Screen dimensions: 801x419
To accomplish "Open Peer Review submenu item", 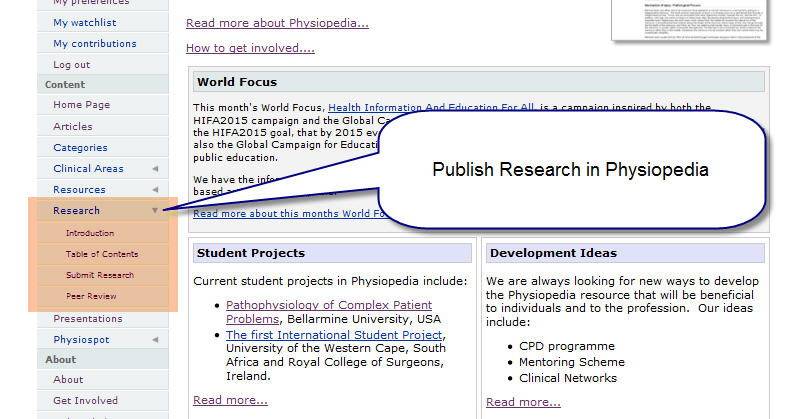I will point(91,296).
